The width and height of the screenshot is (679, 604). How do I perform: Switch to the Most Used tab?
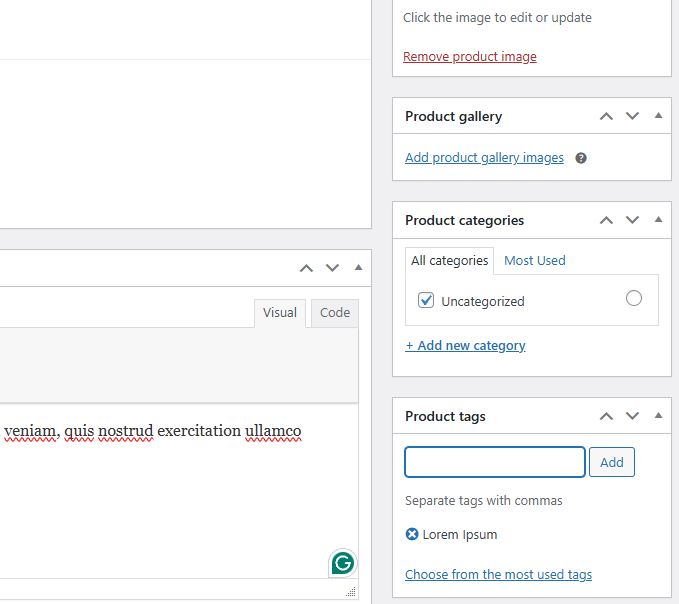click(x=535, y=261)
